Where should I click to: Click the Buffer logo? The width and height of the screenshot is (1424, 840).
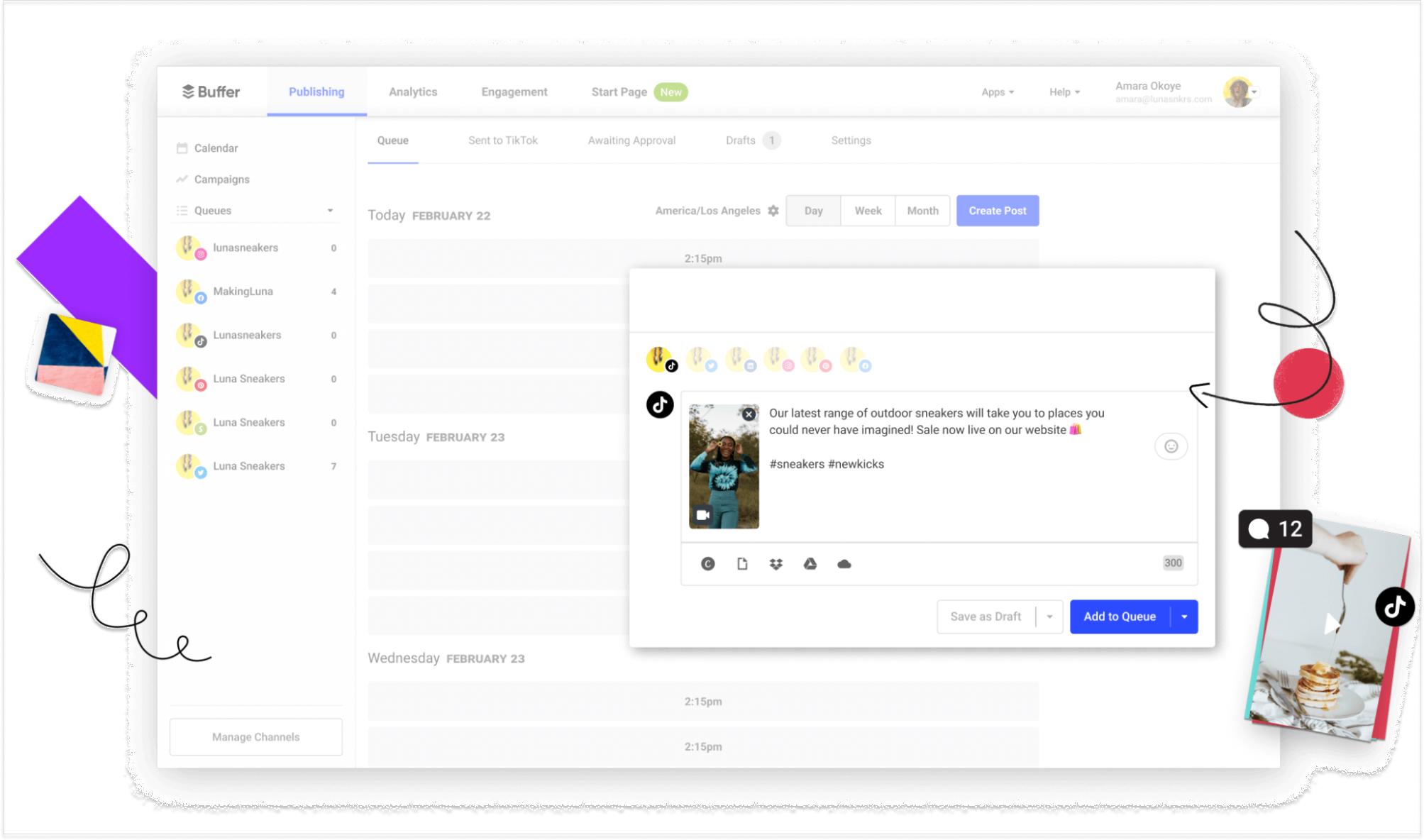click(211, 92)
